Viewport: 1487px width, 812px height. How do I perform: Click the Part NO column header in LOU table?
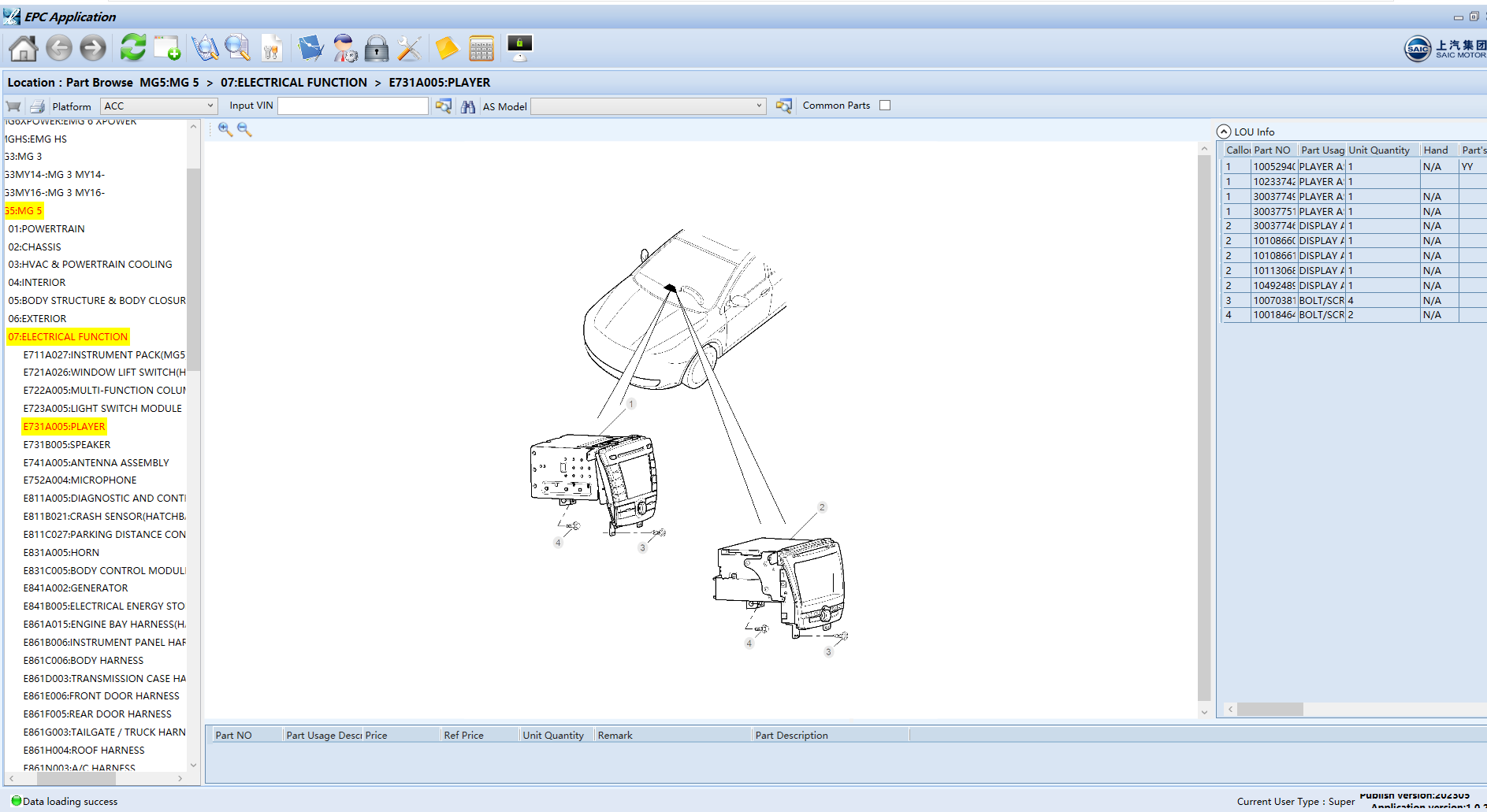pyautogui.click(x=1272, y=150)
